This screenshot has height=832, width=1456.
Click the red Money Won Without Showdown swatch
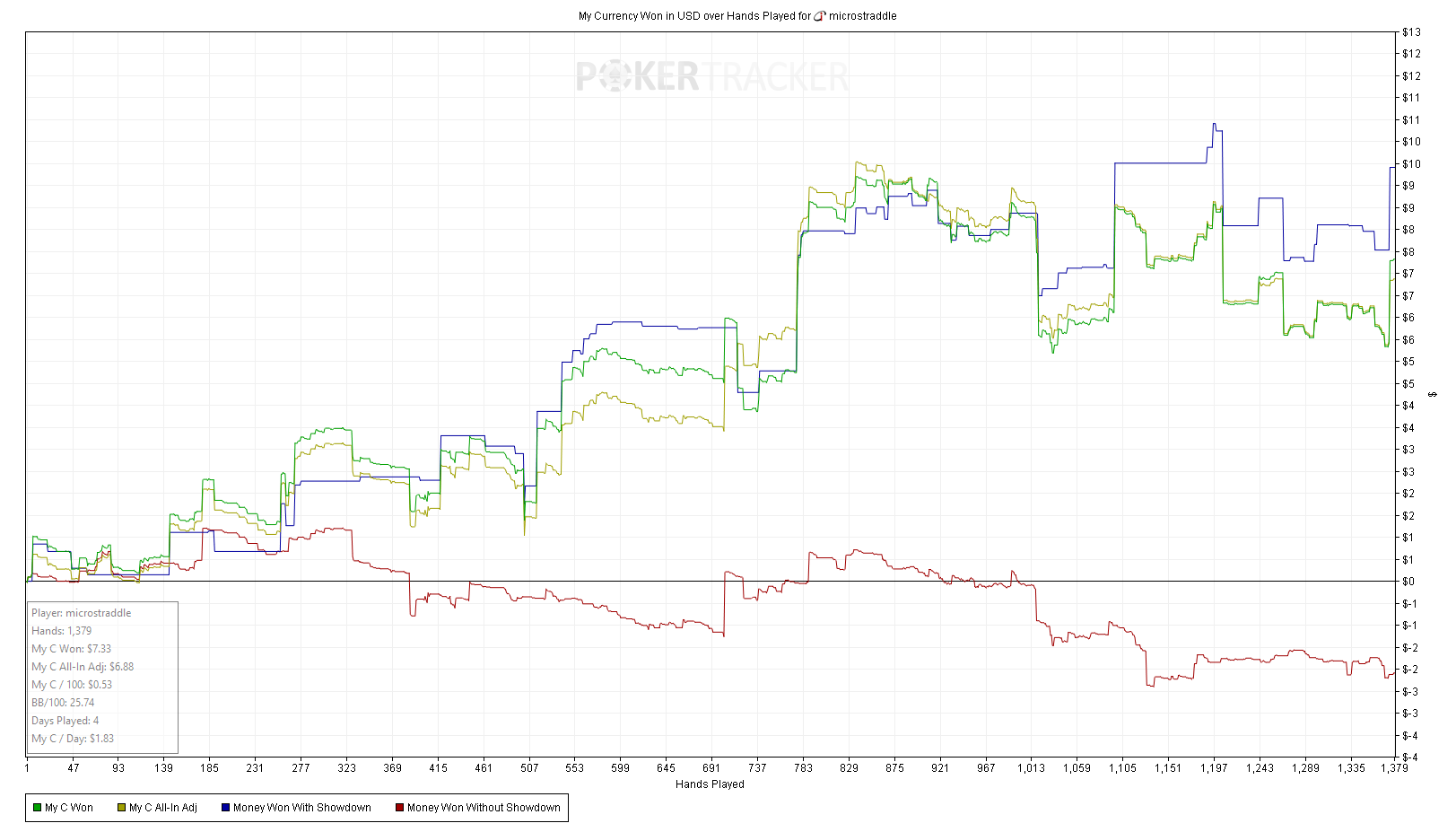point(400,808)
